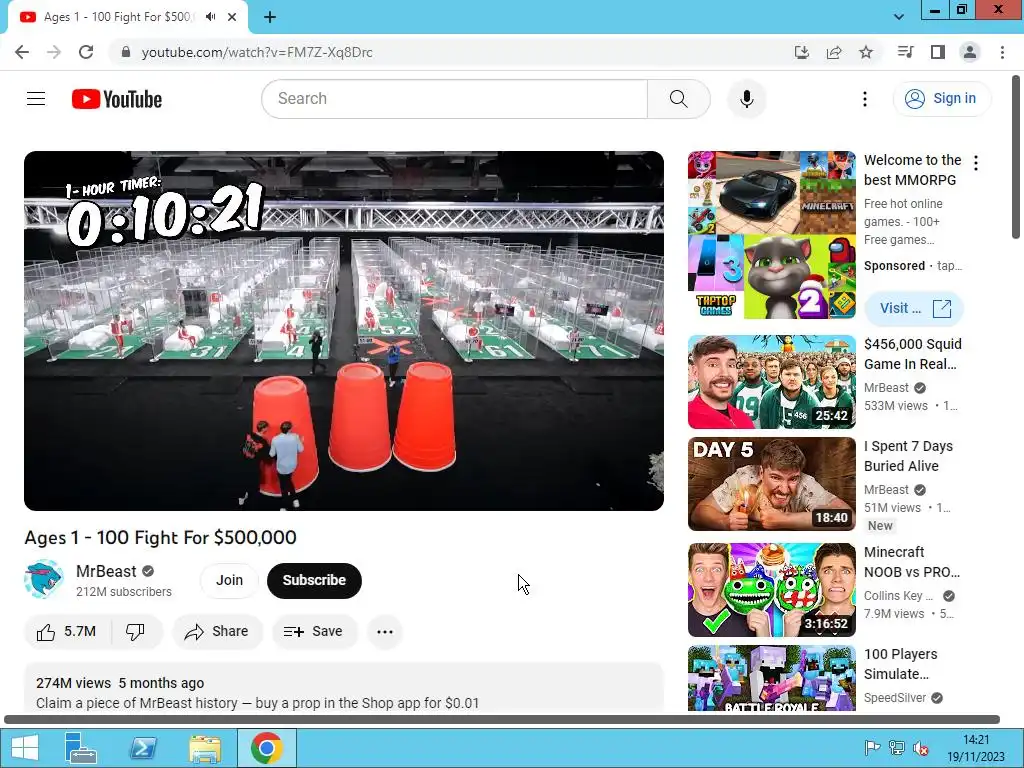Image resolution: width=1024 pixels, height=768 pixels.
Task: Expand the tab search chevron
Action: pos(899,17)
